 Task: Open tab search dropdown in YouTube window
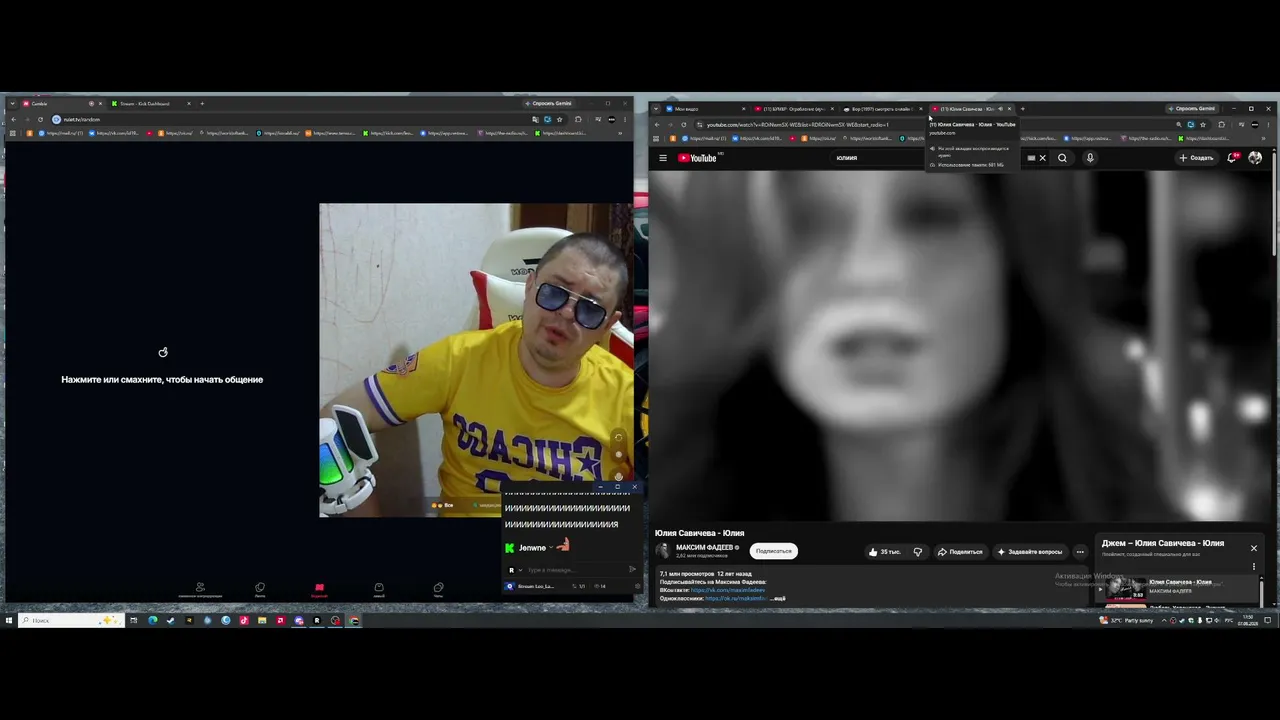(x=656, y=108)
